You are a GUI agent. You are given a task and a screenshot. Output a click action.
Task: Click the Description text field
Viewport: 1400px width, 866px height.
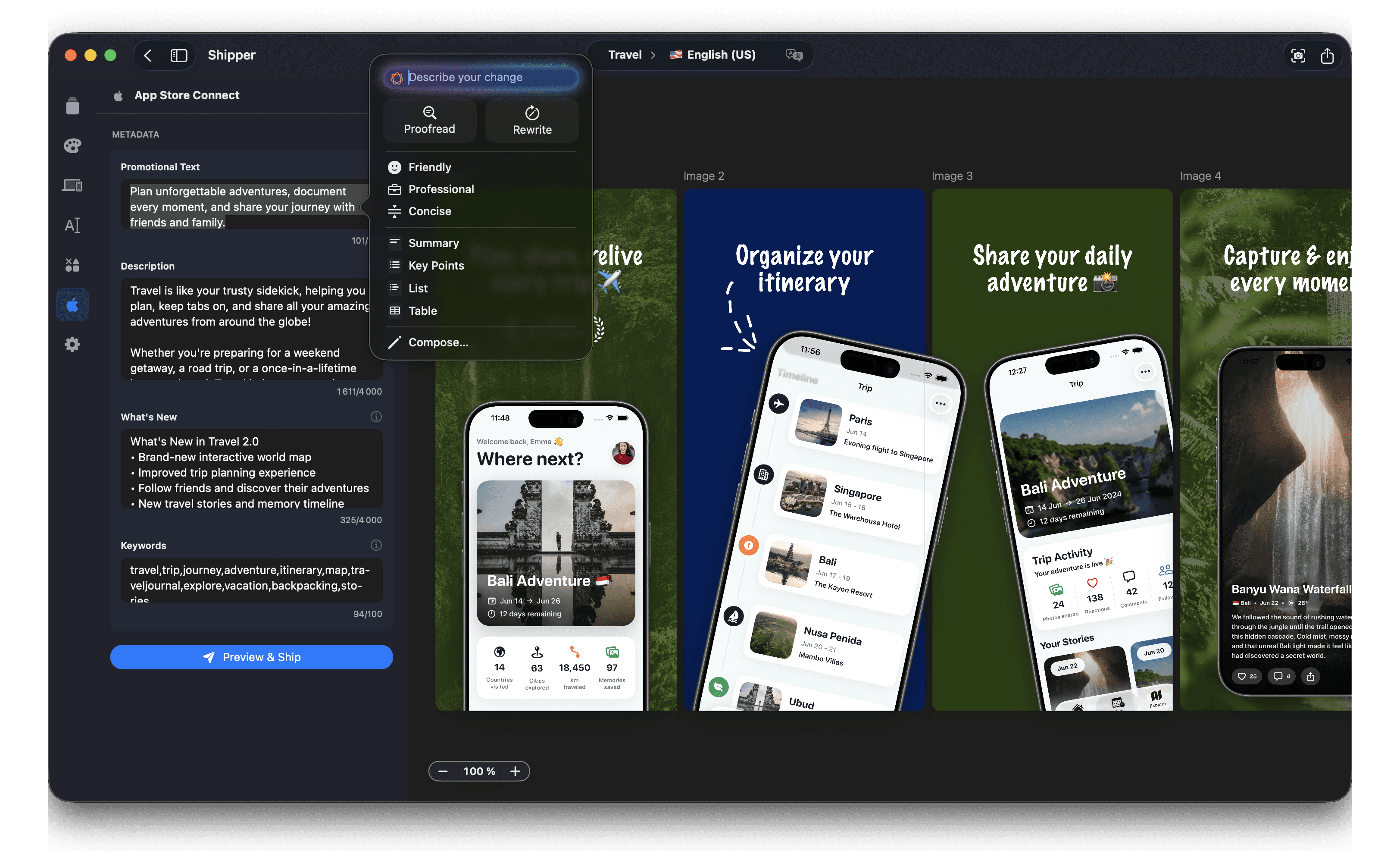point(251,329)
